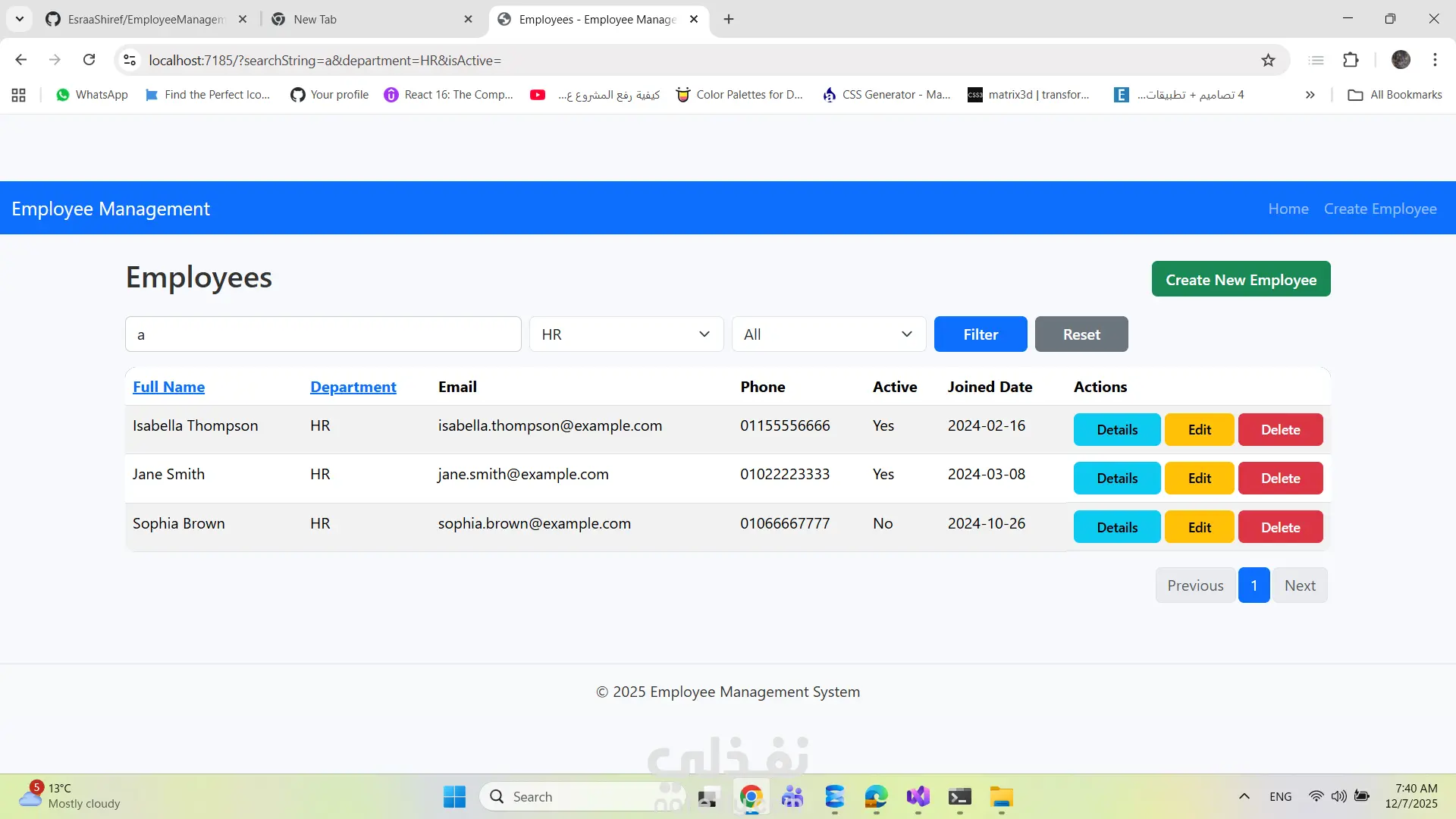Open the Chrome extensions puzzle icon
The width and height of the screenshot is (1456, 819).
pos(1351,60)
